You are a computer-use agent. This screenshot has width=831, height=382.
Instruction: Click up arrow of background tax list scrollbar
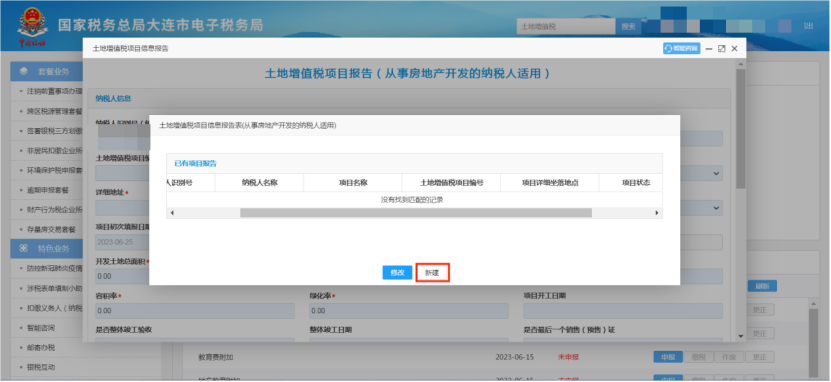coord(813,304)
